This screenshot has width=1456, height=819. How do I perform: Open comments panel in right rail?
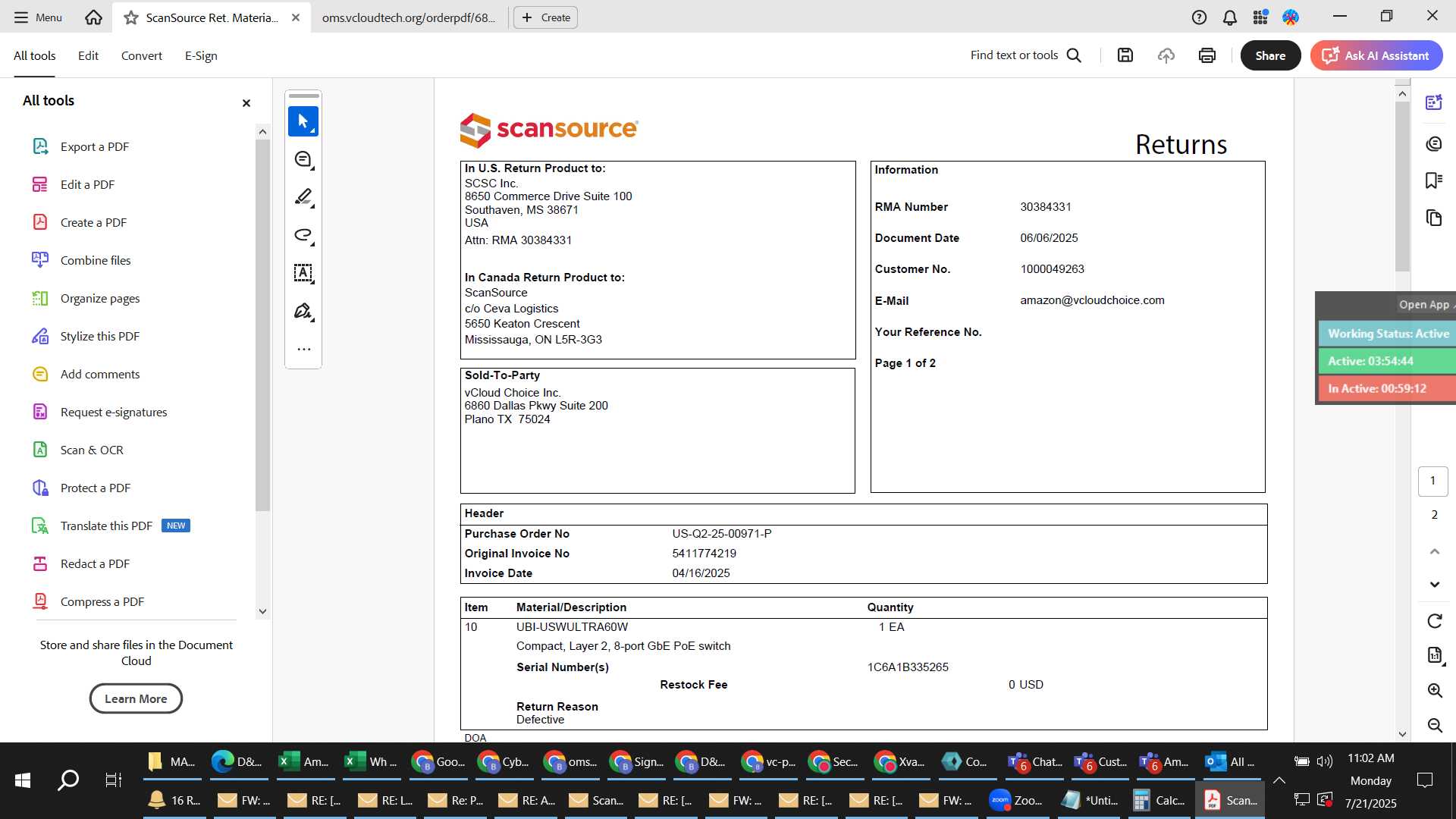click(1433, 143)
